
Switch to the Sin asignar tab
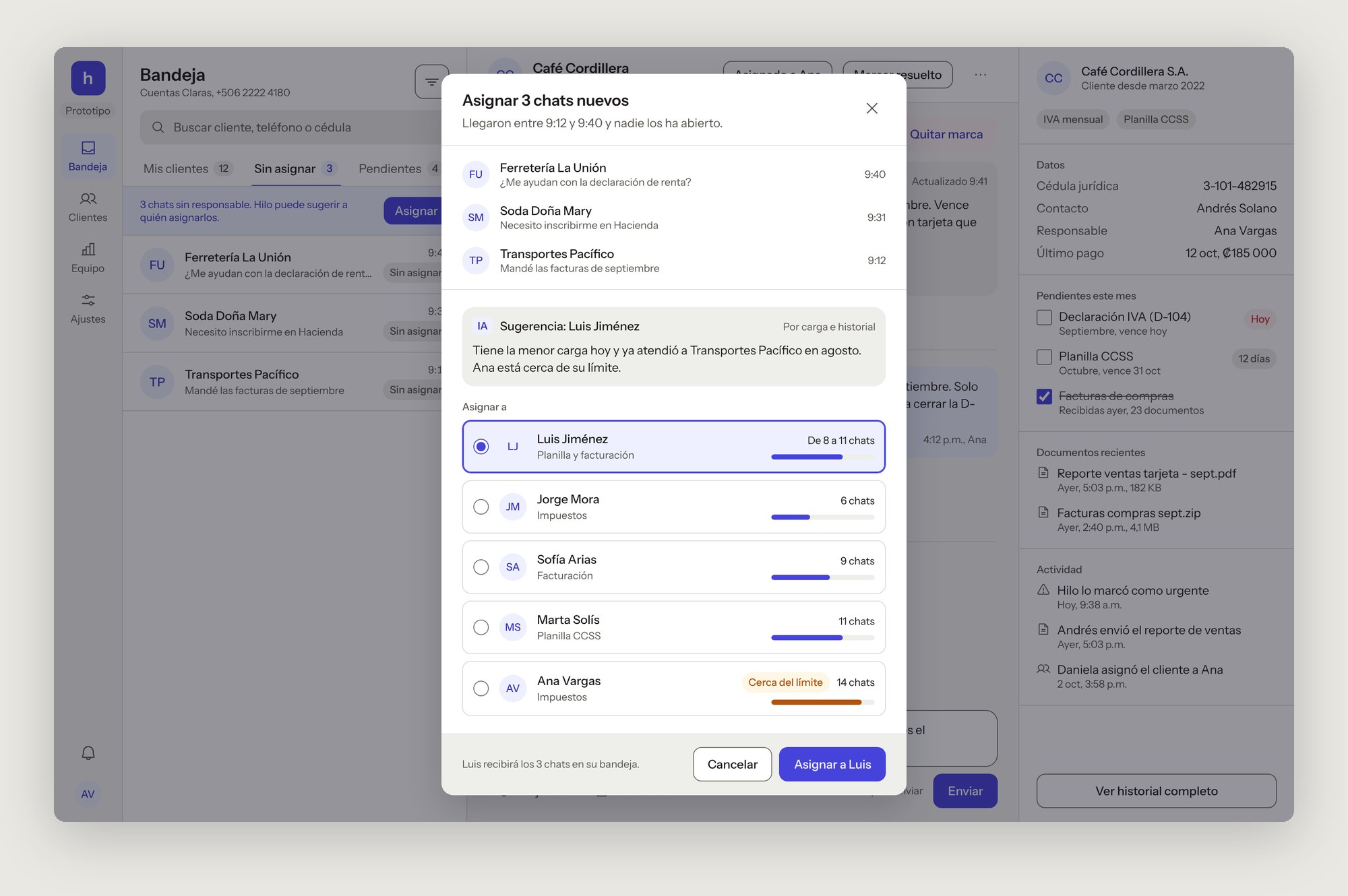(295, 168)
